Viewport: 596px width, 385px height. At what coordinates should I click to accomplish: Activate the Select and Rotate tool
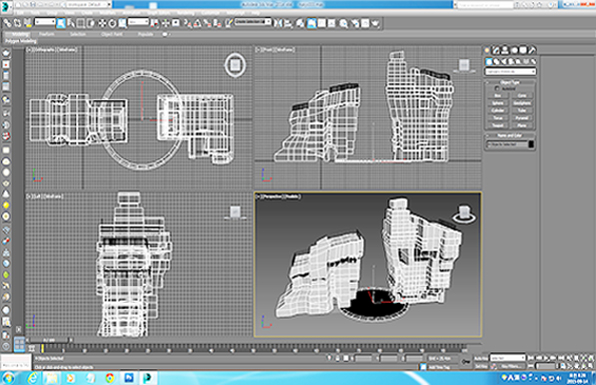tap(112, 23)
